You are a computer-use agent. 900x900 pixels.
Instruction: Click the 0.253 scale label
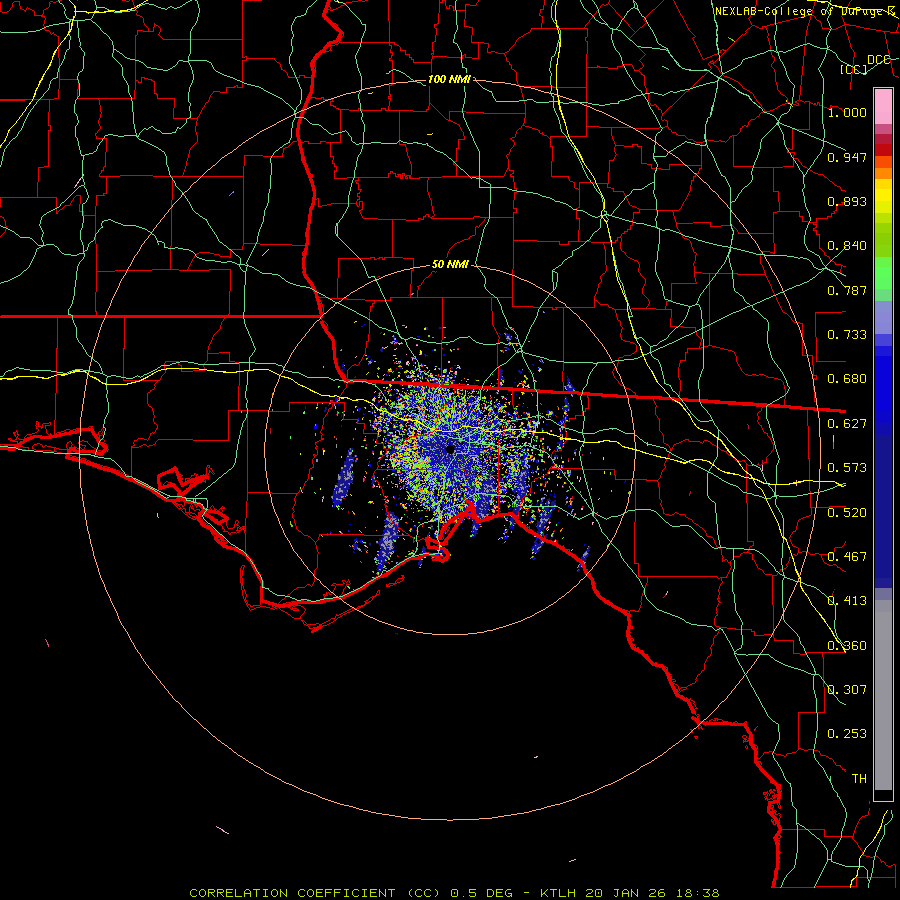point(847,734)
